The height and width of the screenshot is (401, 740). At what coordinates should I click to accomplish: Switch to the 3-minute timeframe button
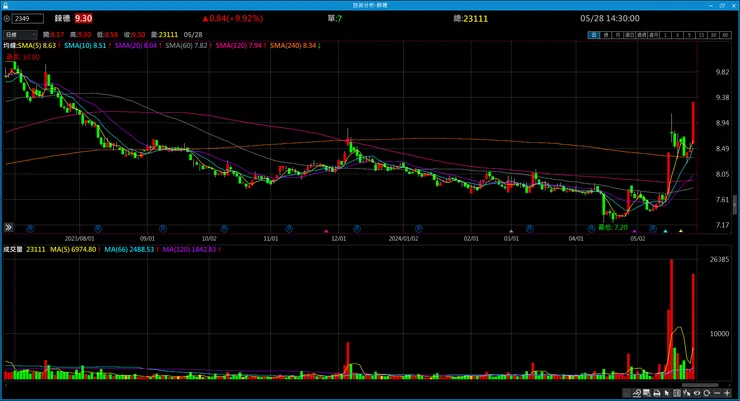[x=677, y=35]
